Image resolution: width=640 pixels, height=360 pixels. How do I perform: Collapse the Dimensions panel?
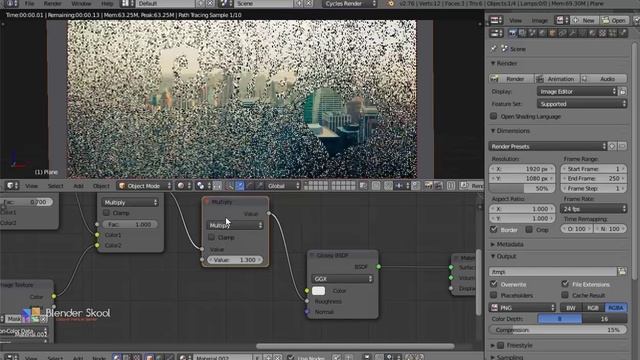(510, 131)
